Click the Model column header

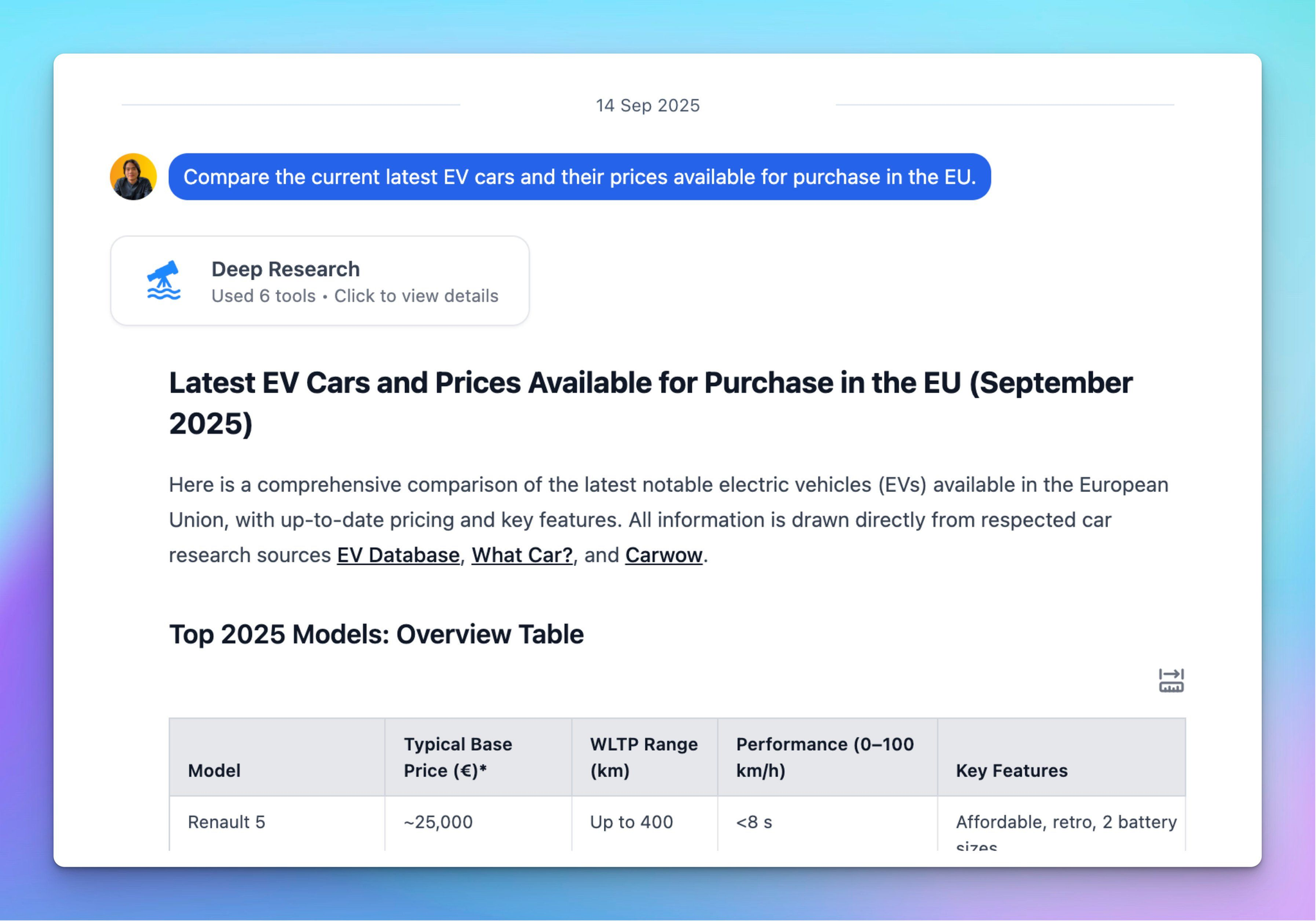click(214, 770)
